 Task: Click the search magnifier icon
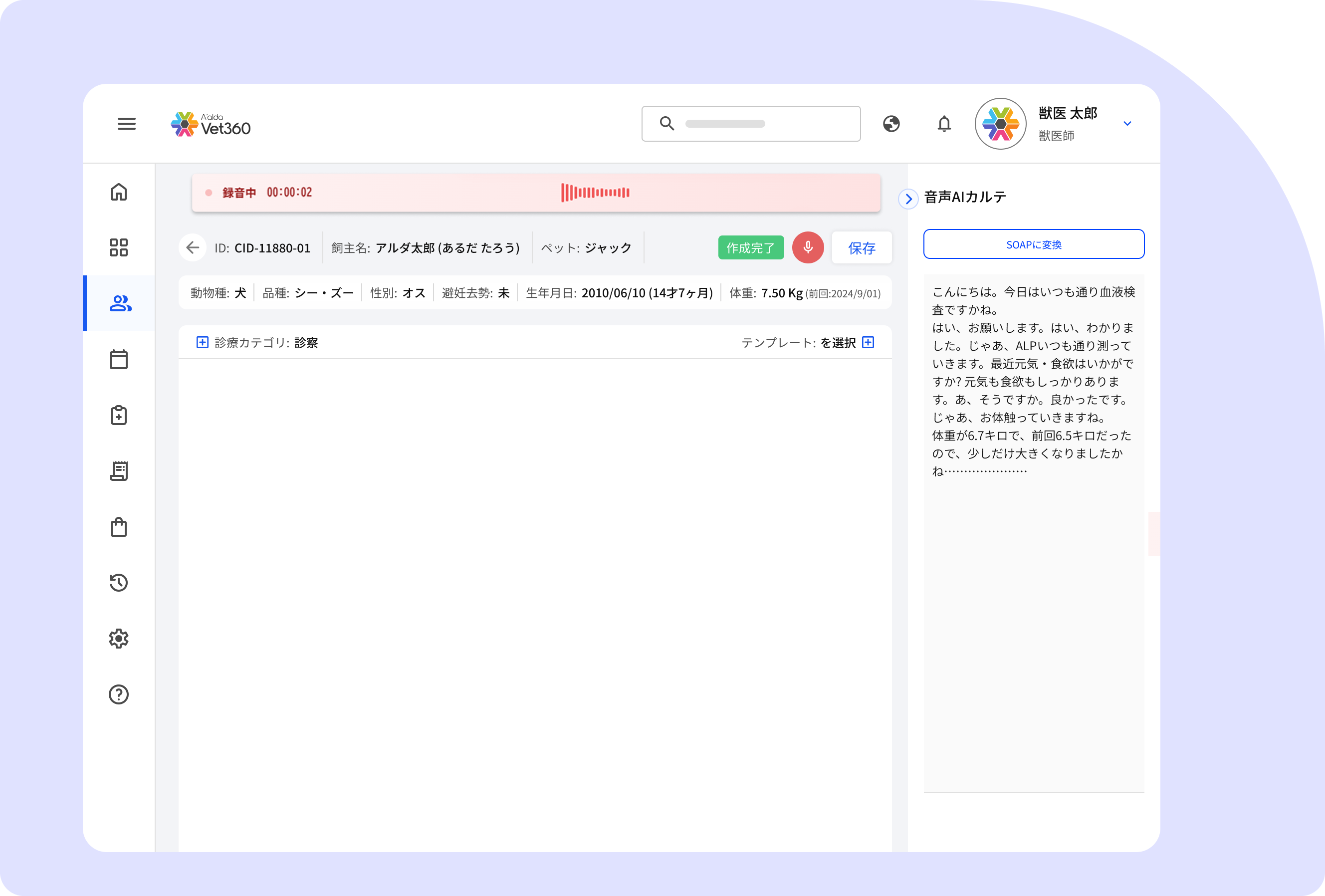click(x=666, y=123)
